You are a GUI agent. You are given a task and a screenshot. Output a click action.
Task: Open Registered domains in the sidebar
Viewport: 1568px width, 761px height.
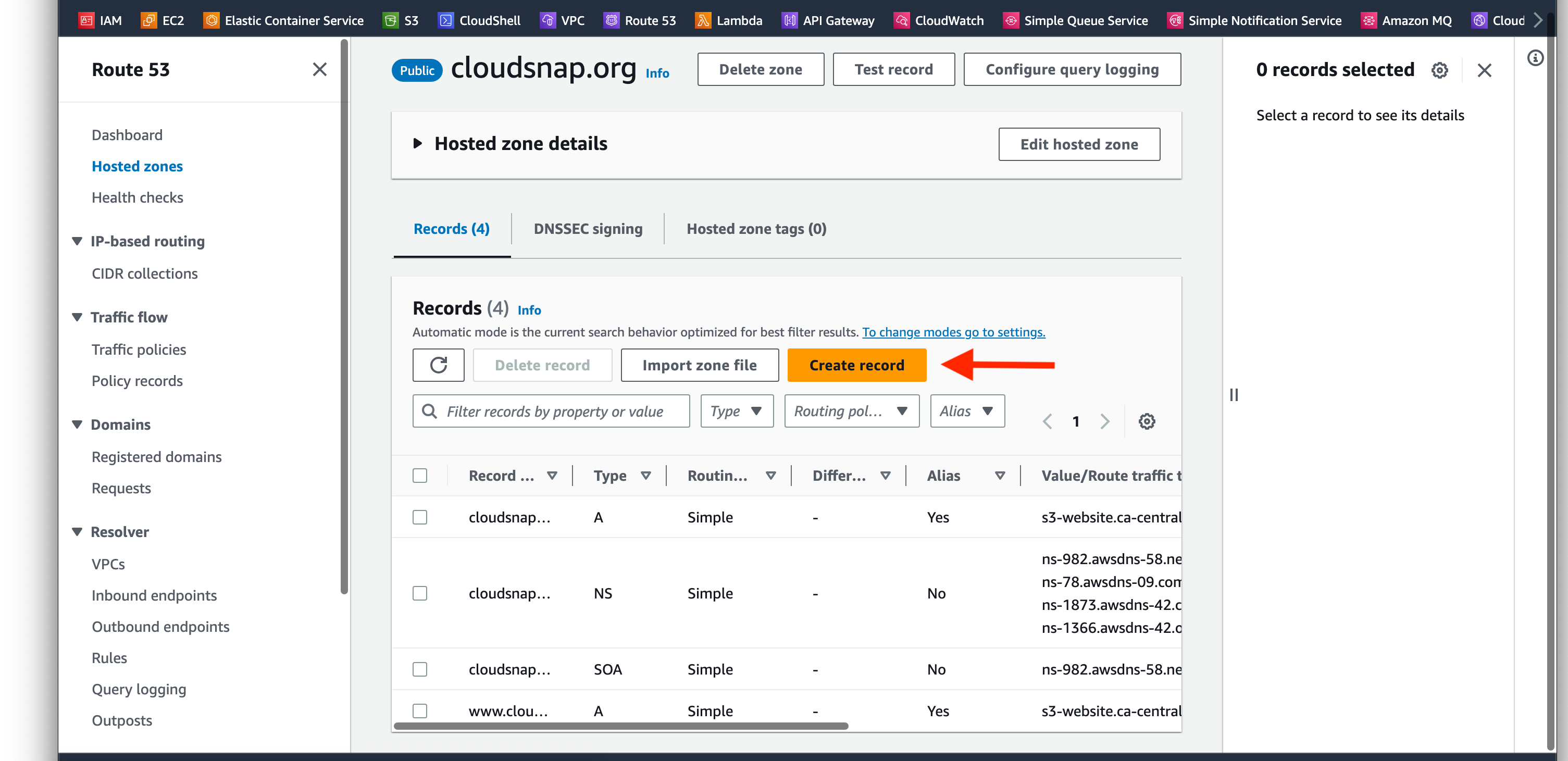156,457
